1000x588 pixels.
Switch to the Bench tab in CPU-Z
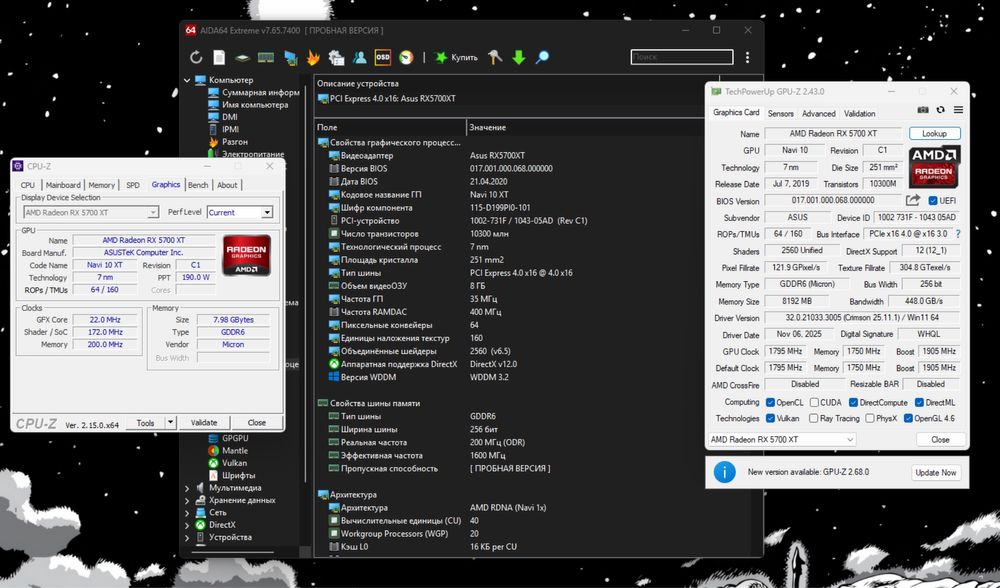click(198, 185)
